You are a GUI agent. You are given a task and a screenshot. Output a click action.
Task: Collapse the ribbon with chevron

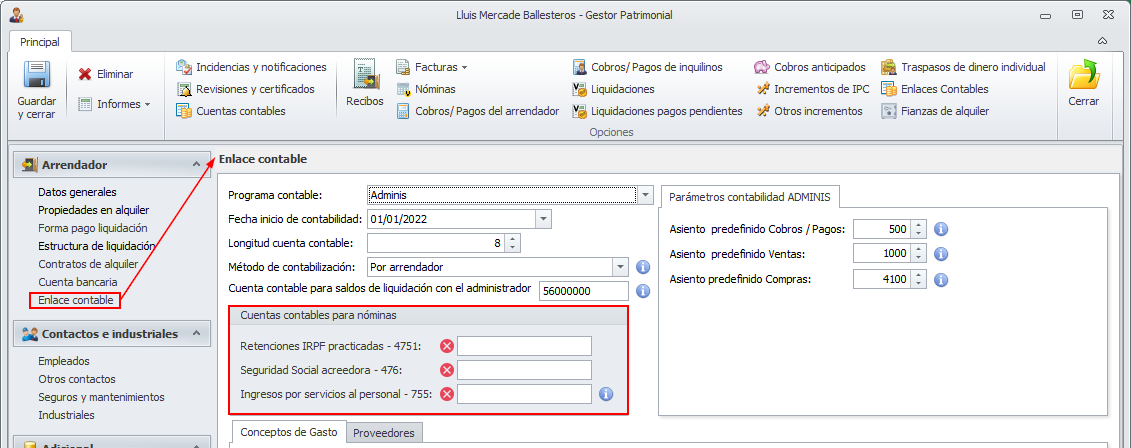(x=1102, y=40)
